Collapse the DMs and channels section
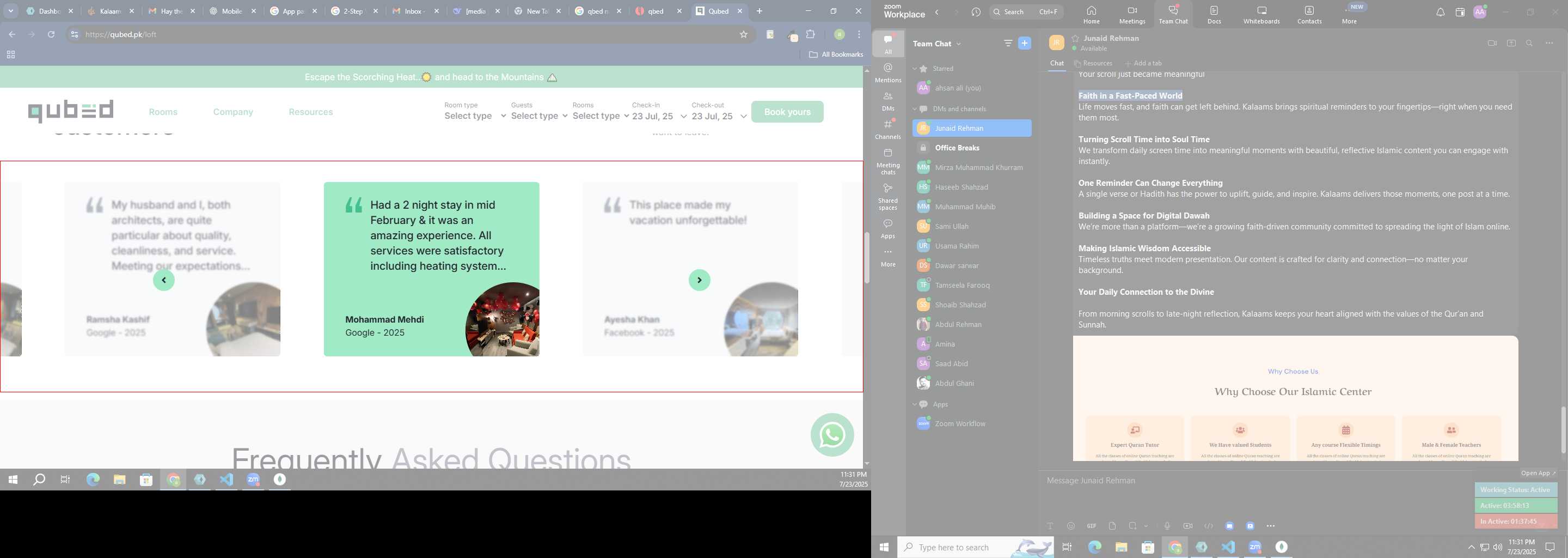 [x=914, y=108]
